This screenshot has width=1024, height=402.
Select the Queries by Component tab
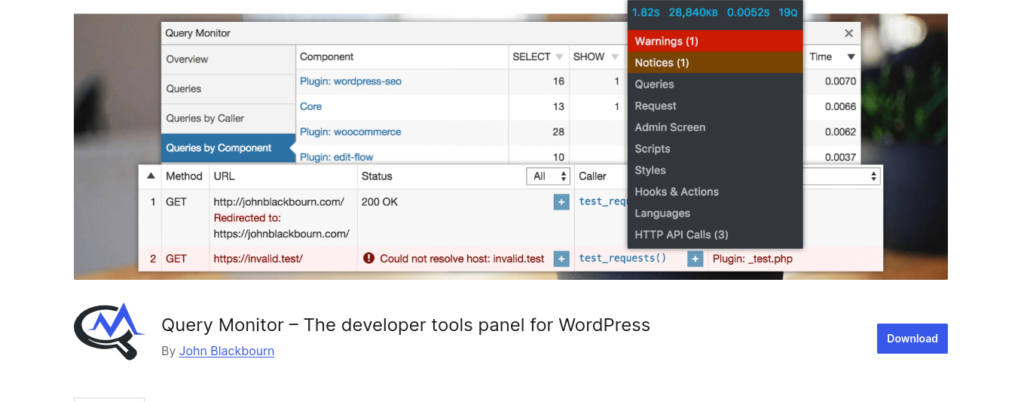228,148
